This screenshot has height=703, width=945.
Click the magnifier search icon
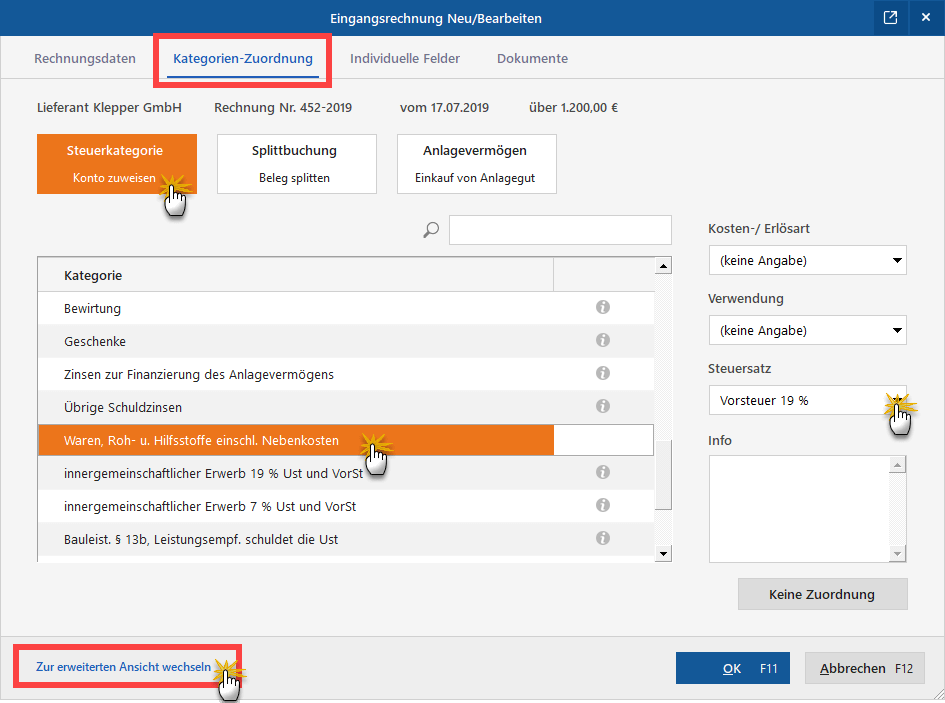point(431,230)
